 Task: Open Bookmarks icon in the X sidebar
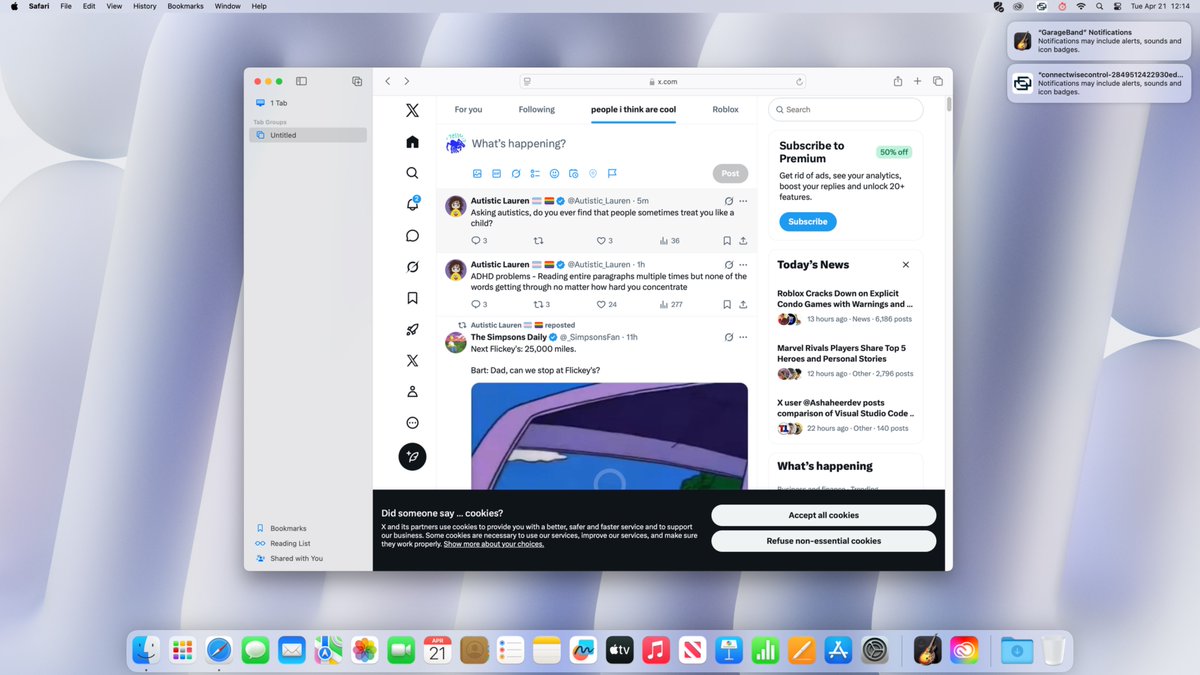[412, 298]
